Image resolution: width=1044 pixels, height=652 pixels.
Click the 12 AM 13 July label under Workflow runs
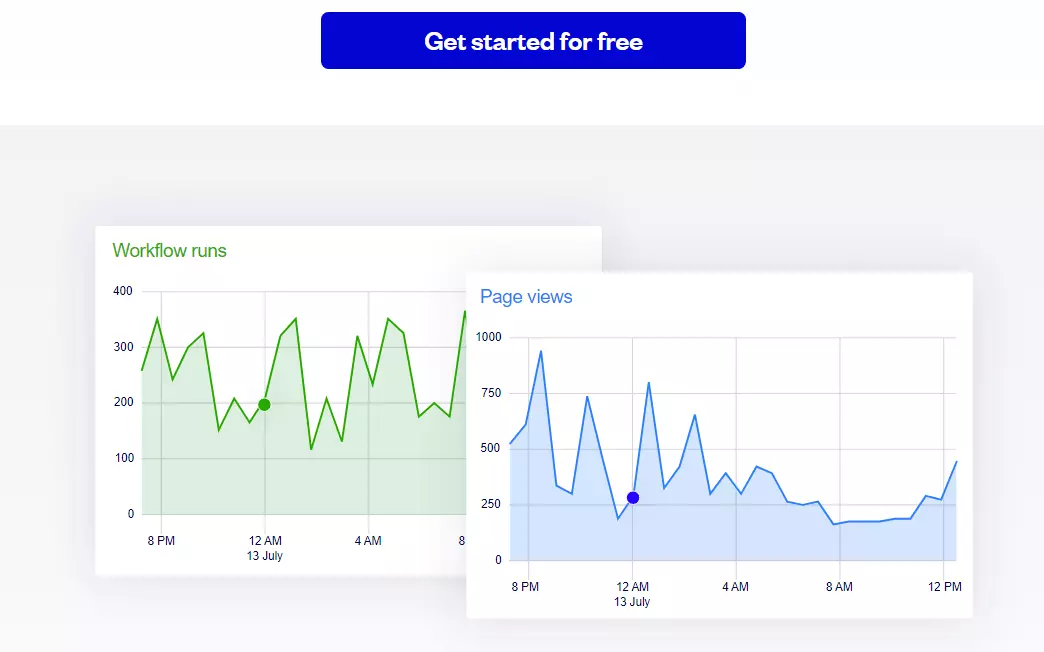coord(265,548)
